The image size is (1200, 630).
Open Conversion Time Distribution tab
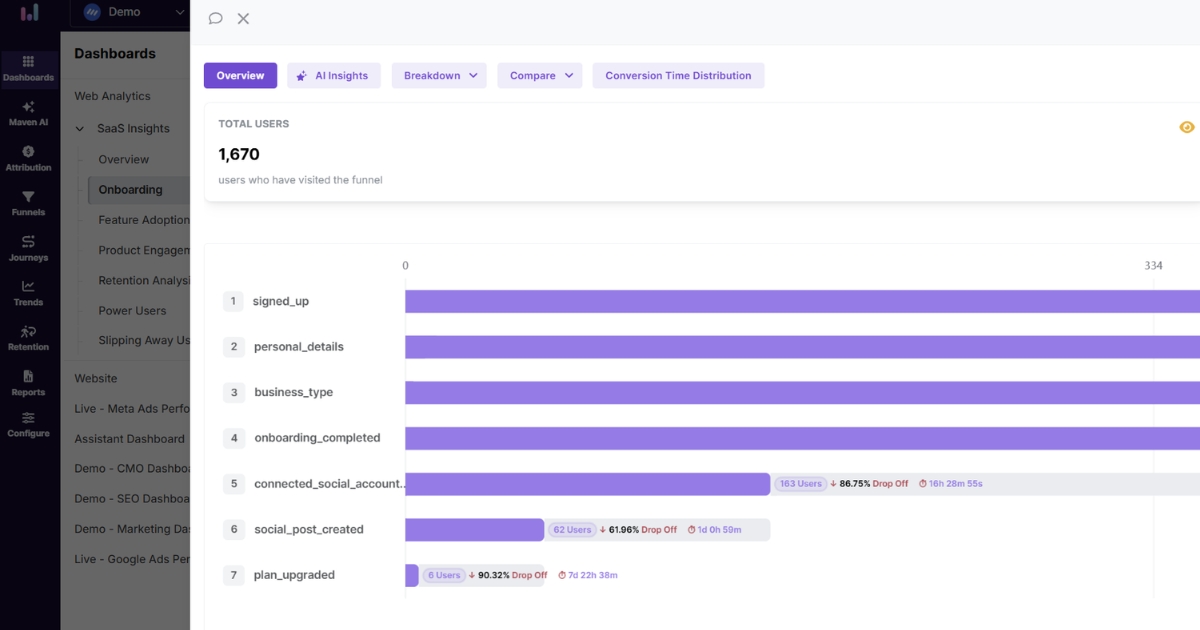click(678, 75)
